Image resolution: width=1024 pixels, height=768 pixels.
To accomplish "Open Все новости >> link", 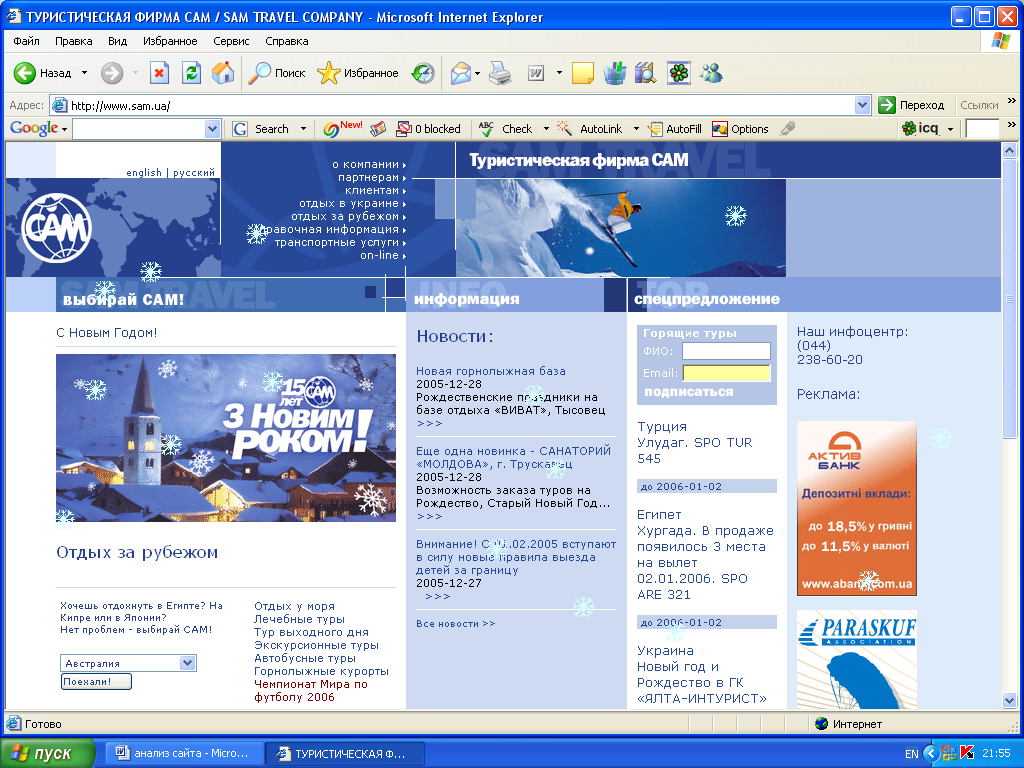I will (456, 624).
